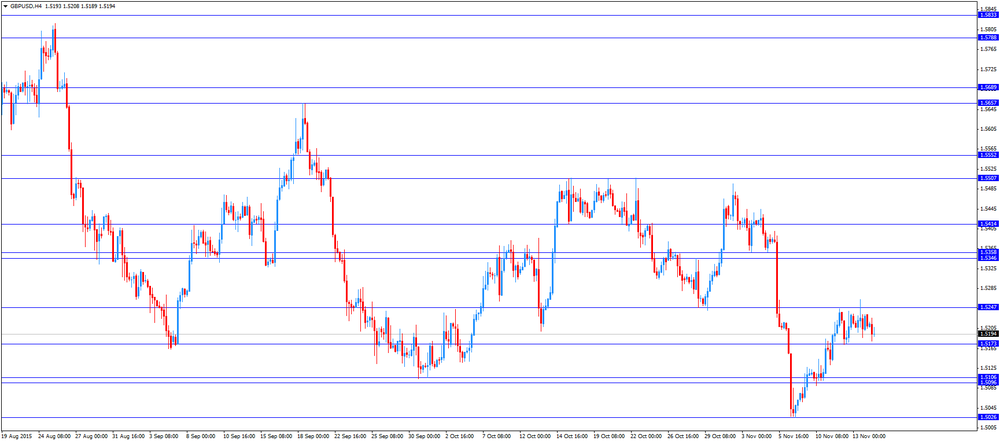Click the 24 Aug 08:00 time label
Image resolution: width=1000 pixels, height=441 pixels.
[53, 437]
